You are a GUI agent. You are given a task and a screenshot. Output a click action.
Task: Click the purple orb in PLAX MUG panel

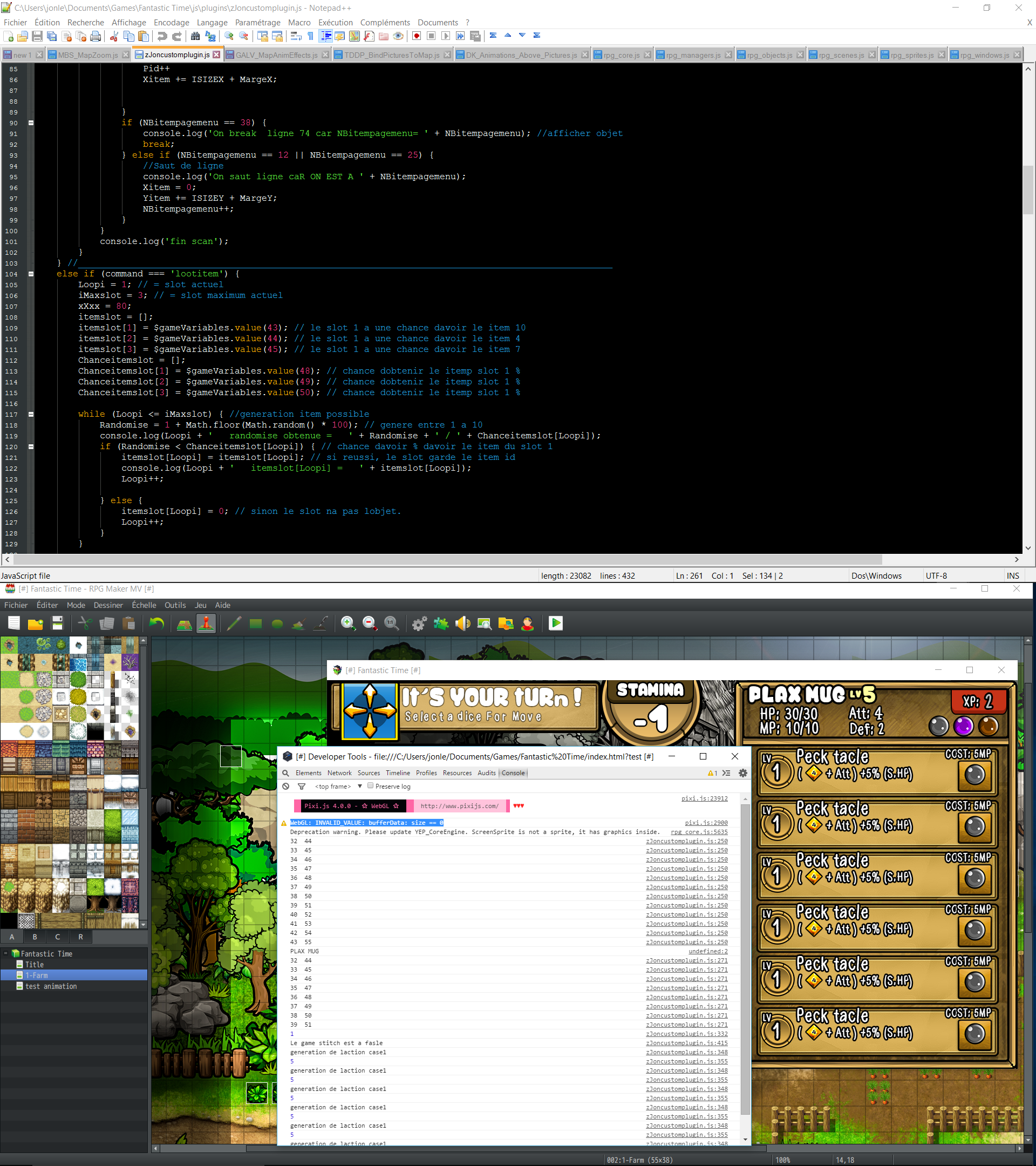(963, 726)
